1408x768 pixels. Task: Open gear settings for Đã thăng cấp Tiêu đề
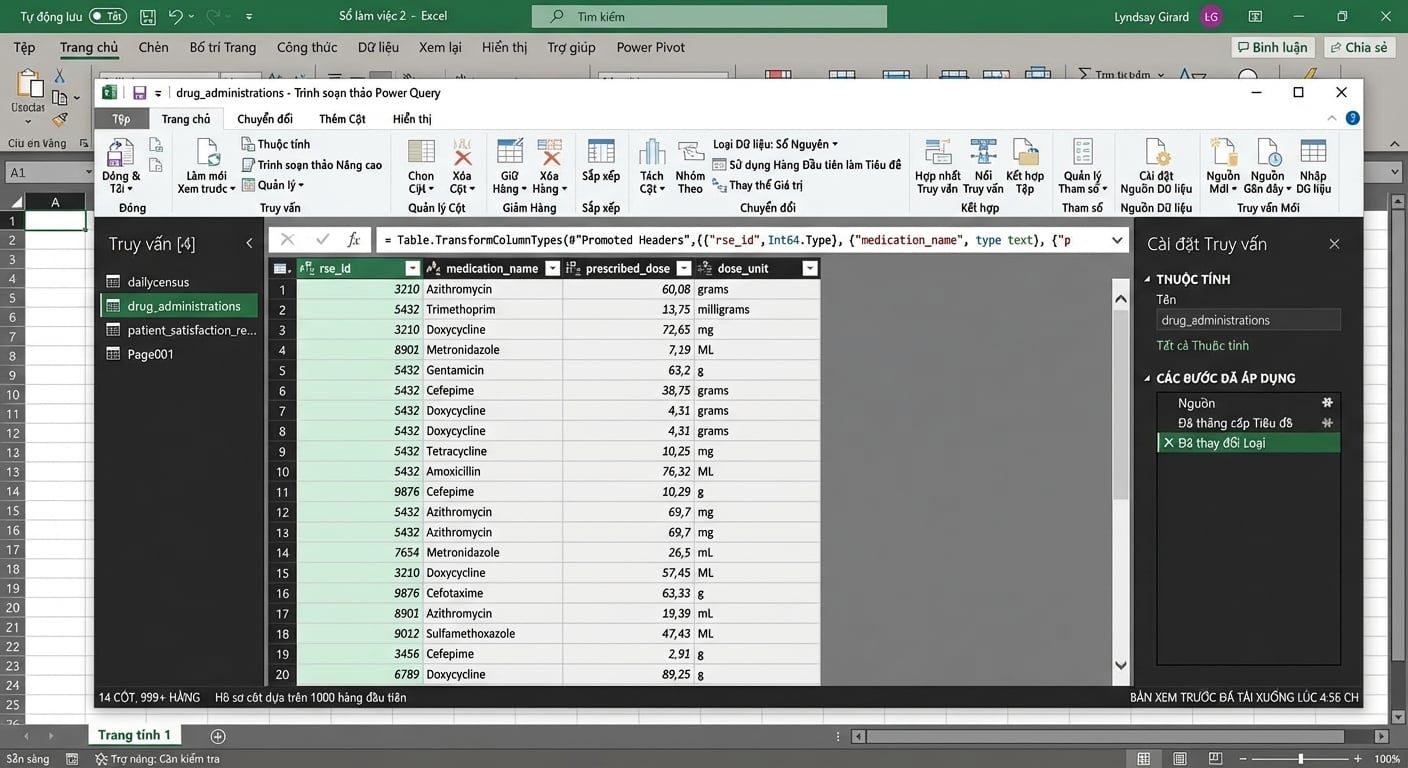coord(1328,423)
